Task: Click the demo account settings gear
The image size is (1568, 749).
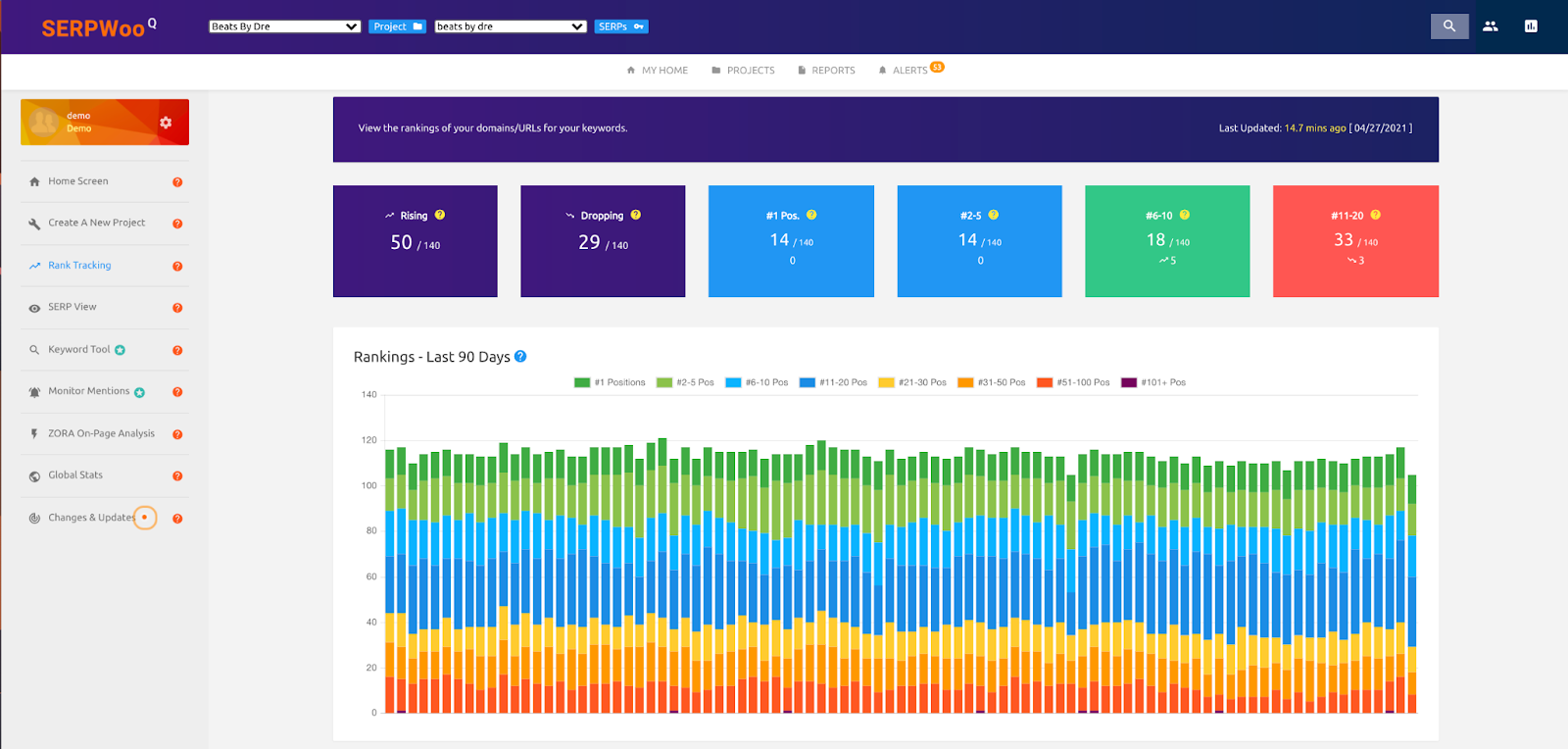Action: [166, 123]
